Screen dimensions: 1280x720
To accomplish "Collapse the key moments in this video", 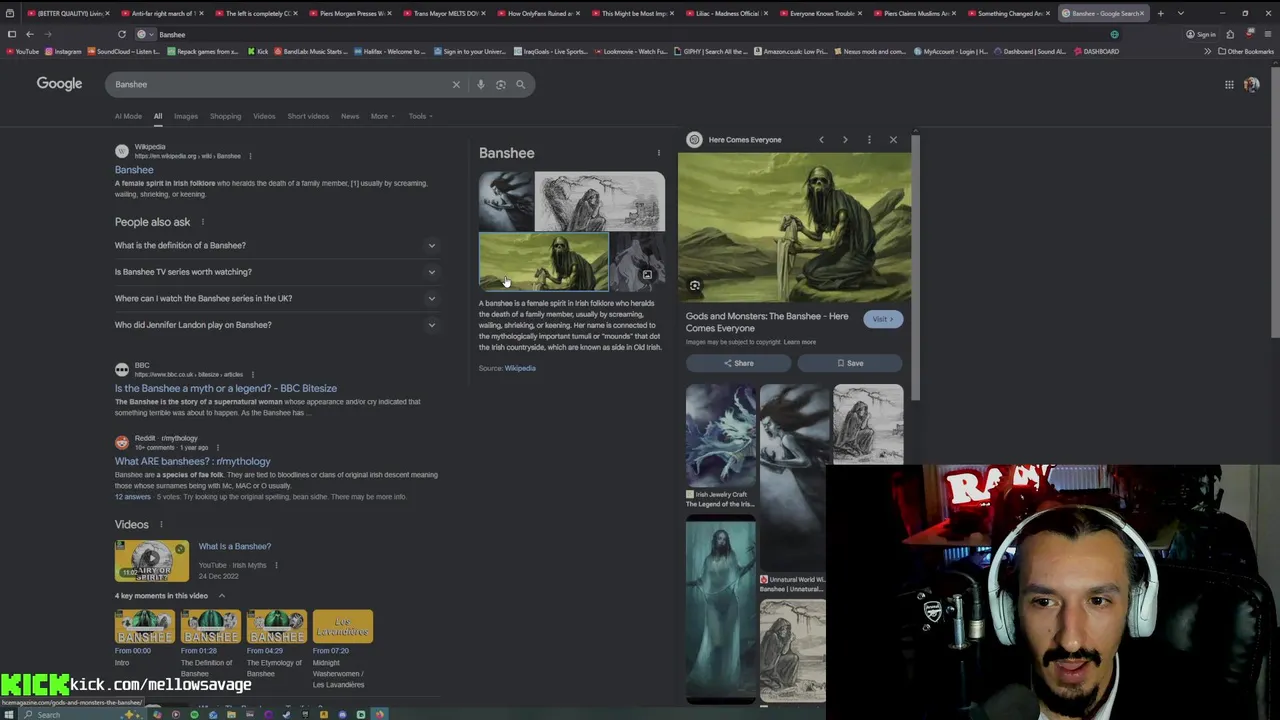I will (x=222, y=596).
